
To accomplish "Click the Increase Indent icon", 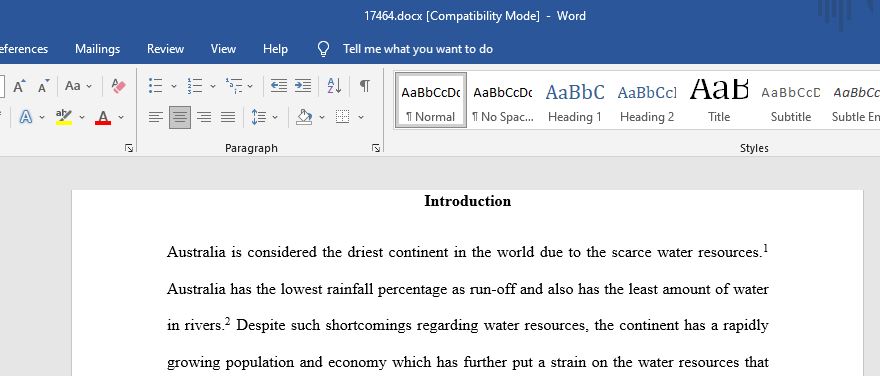I will point(302,86).
